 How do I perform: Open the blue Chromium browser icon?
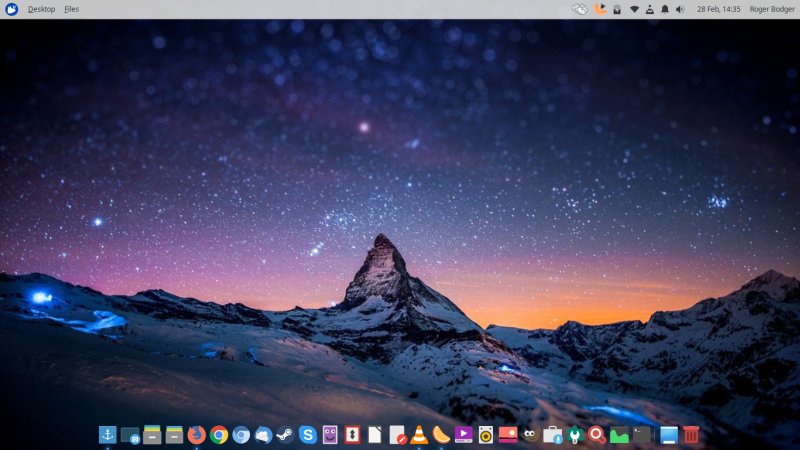pos(241,435)
